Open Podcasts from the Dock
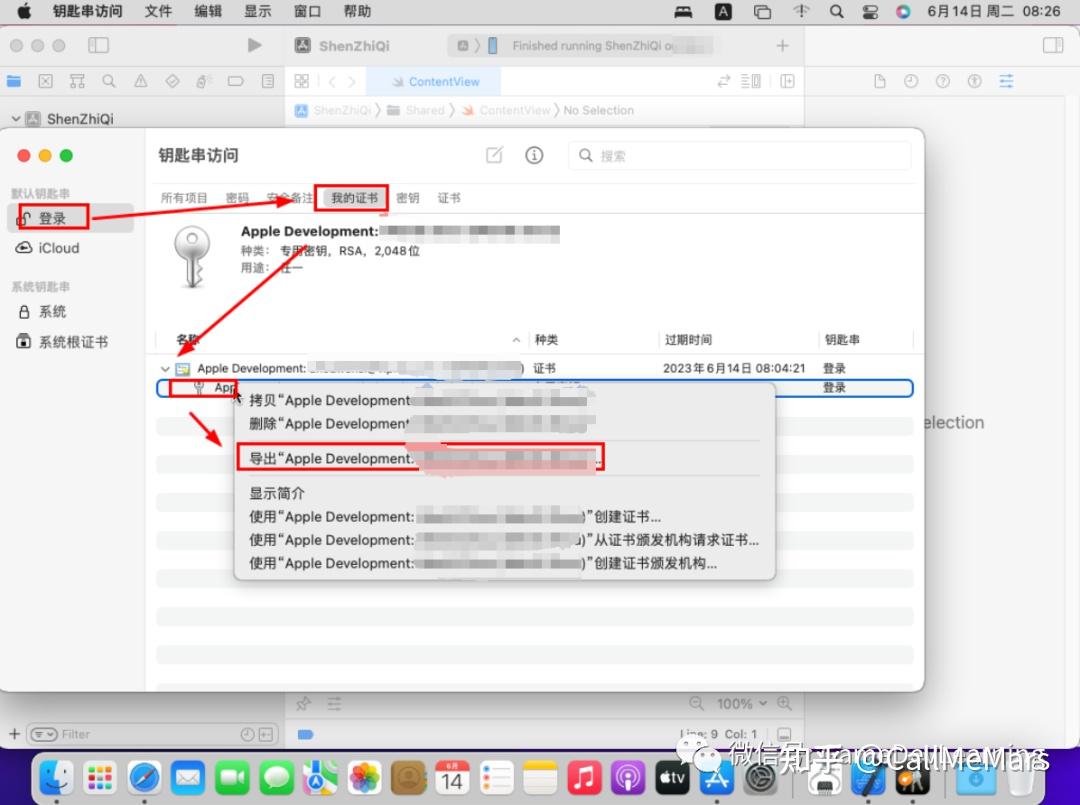 coord(628,778)
